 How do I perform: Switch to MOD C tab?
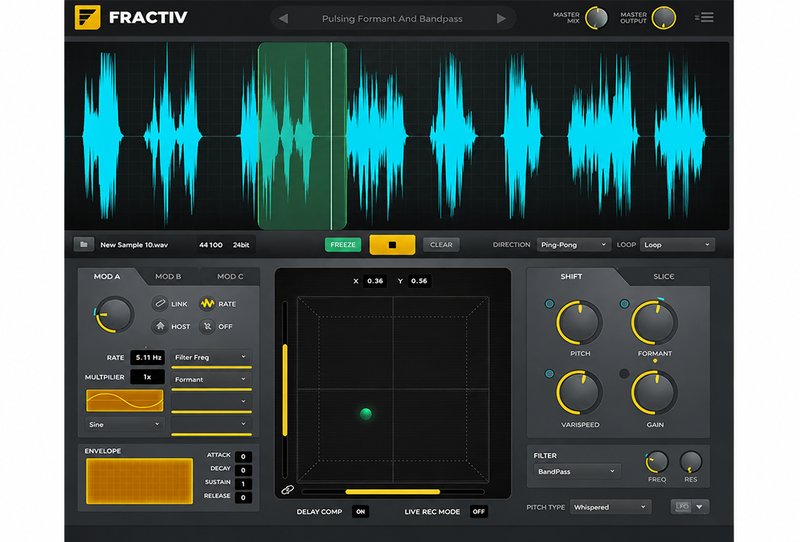click(230, 276)
